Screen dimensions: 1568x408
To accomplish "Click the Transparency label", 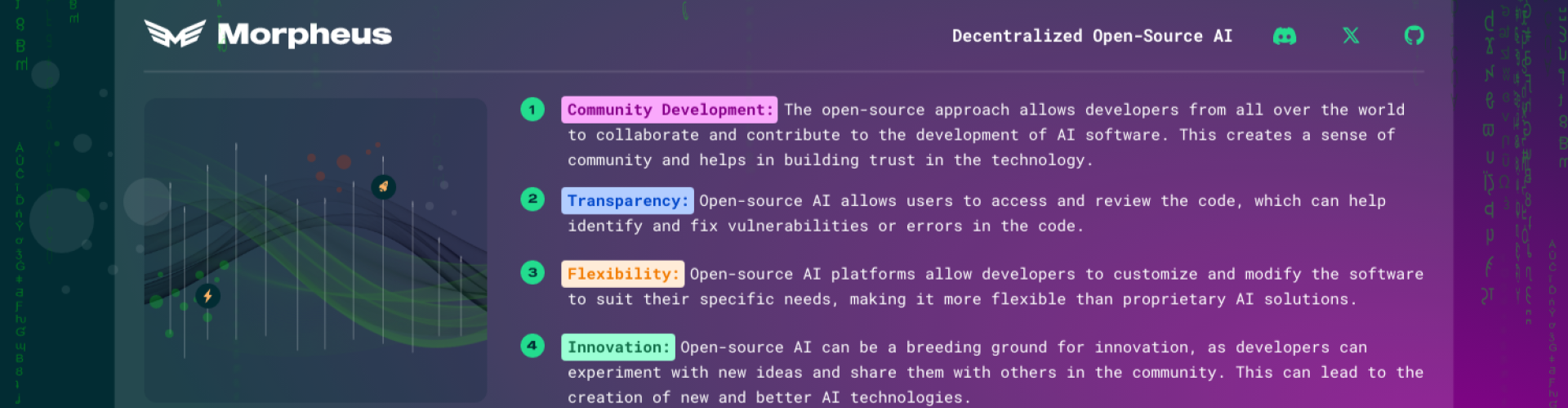I will [x=627, y=200].
